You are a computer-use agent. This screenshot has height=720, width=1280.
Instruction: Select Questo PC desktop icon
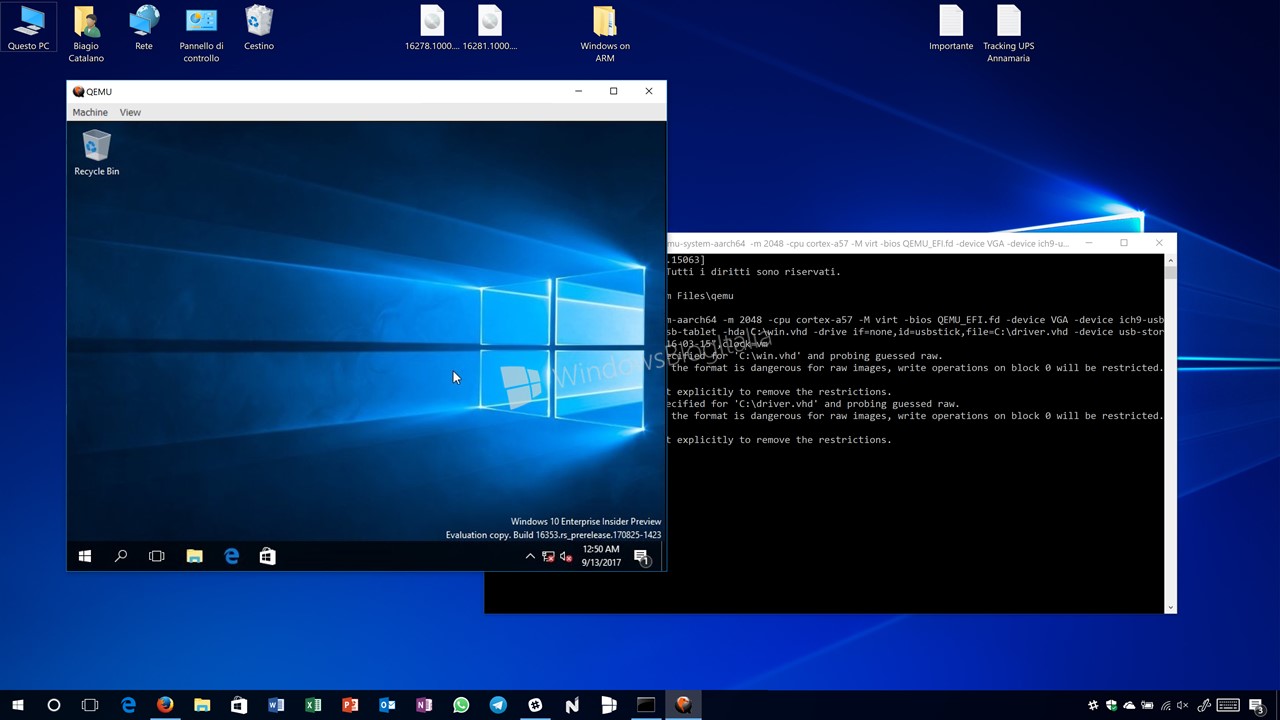pyautogui.click(x=29, y=27)
